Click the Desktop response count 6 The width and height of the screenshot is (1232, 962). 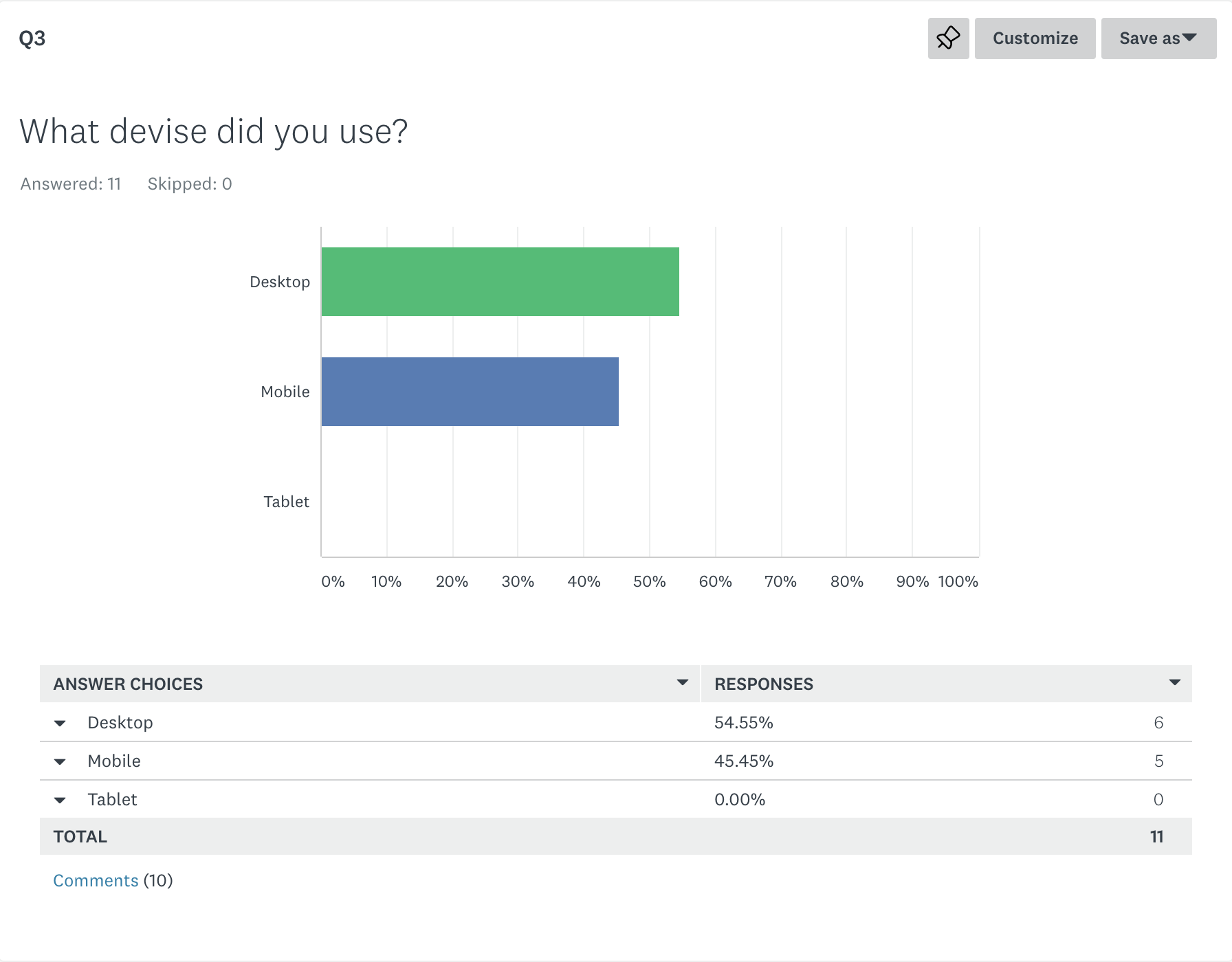click(x=1158, y=722)
